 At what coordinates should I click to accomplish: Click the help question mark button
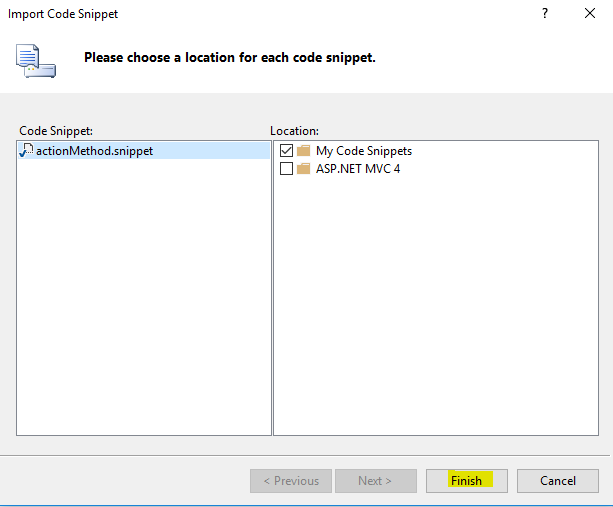545,13
